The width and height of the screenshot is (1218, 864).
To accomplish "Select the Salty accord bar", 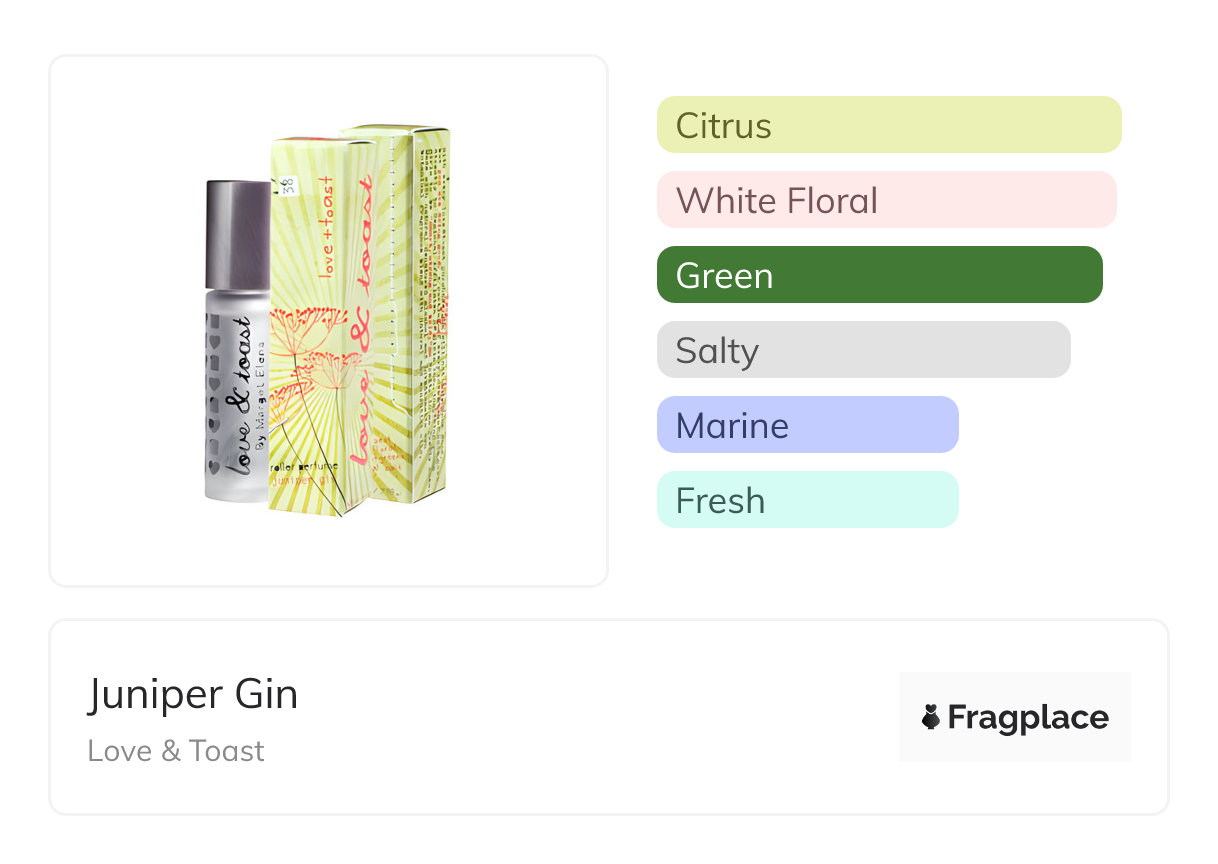I will pos(863,350).
